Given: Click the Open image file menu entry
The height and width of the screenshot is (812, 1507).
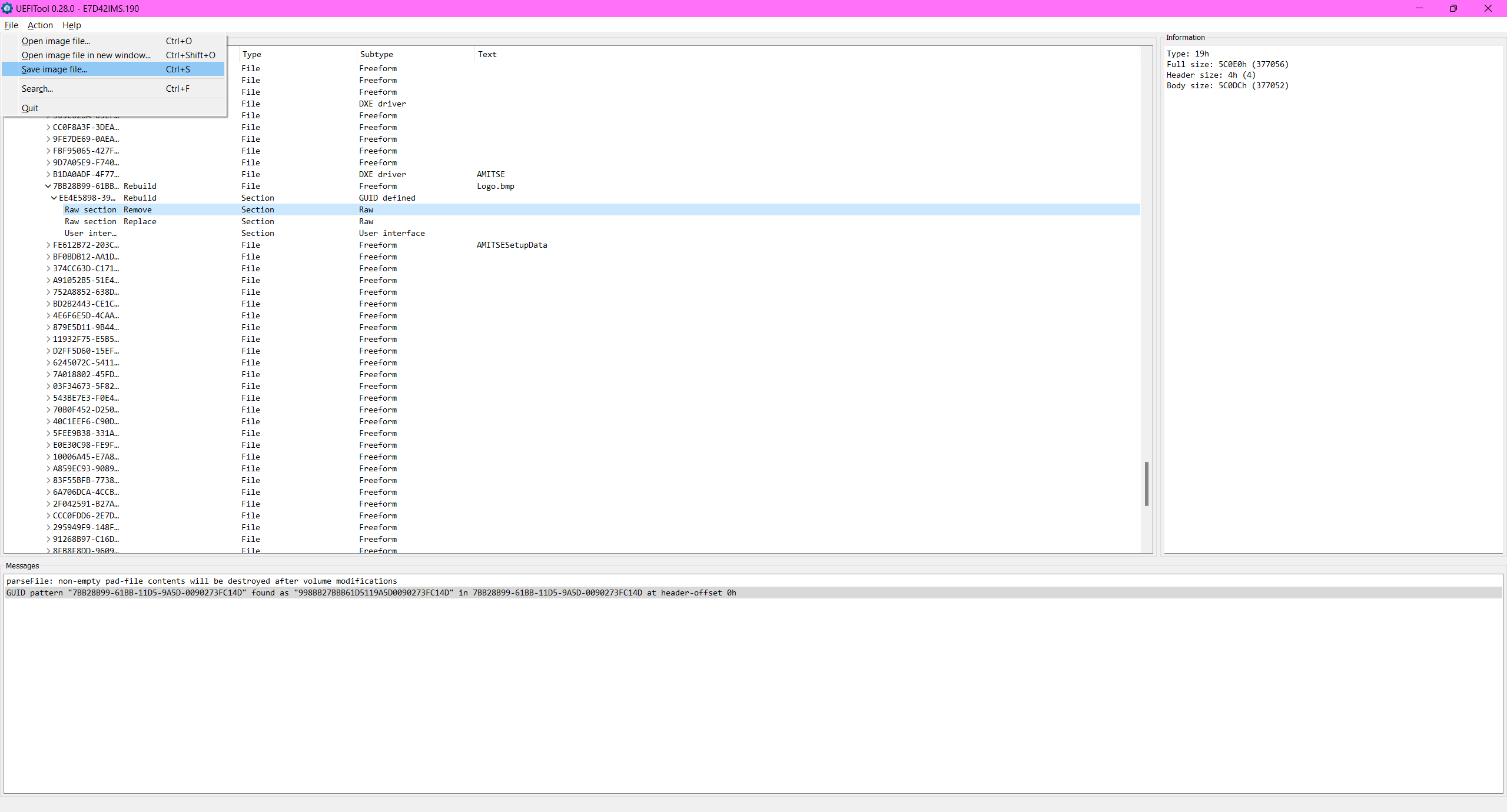Looking at the screenshot, I should (x=56, y=41).
